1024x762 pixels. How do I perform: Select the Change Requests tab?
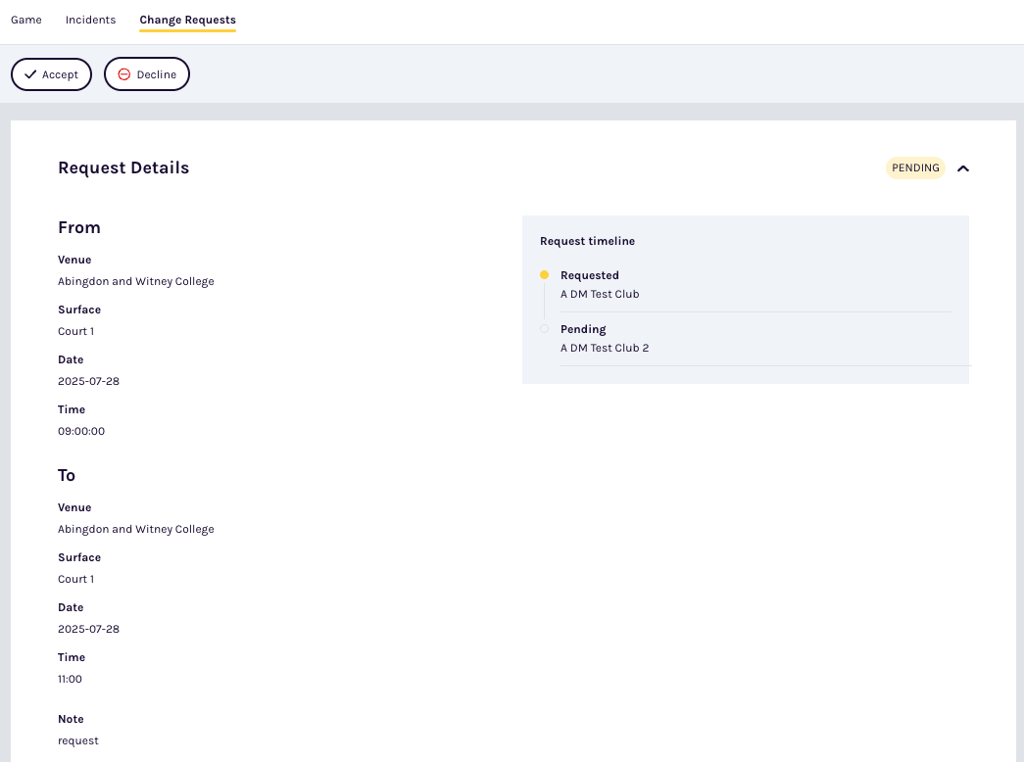187,20
